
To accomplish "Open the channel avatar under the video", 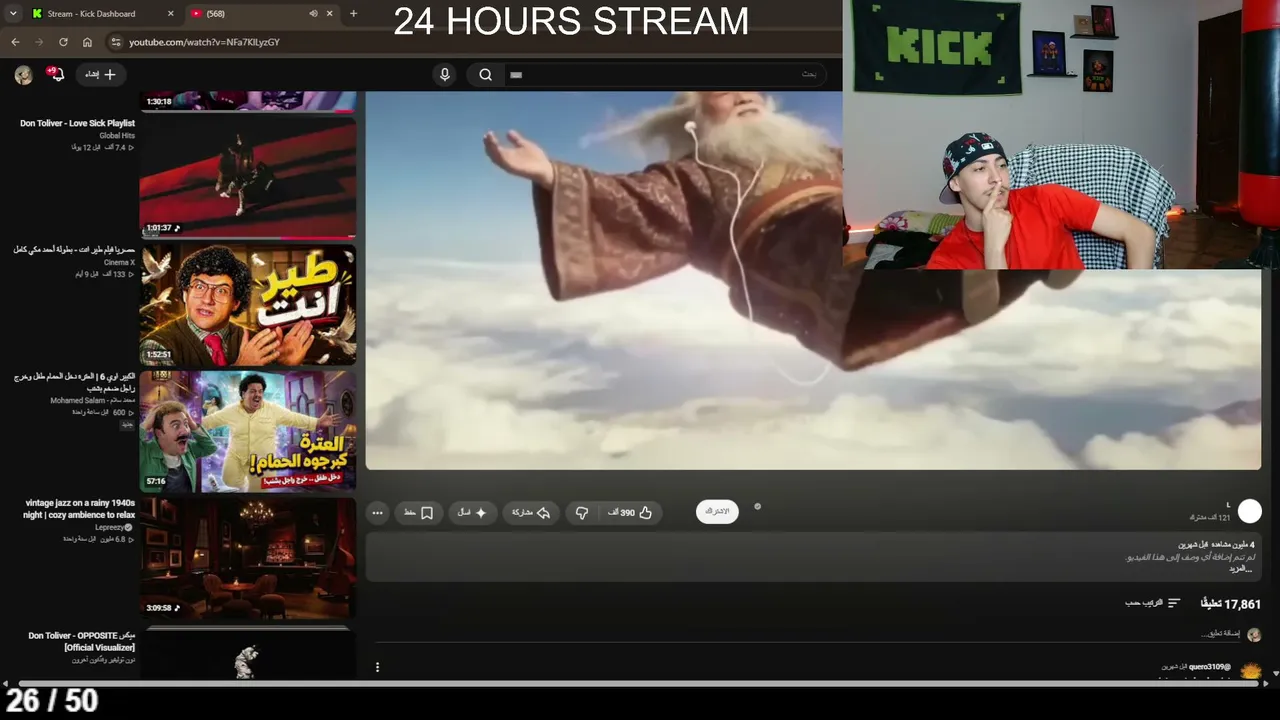I will click(1249, 512).
